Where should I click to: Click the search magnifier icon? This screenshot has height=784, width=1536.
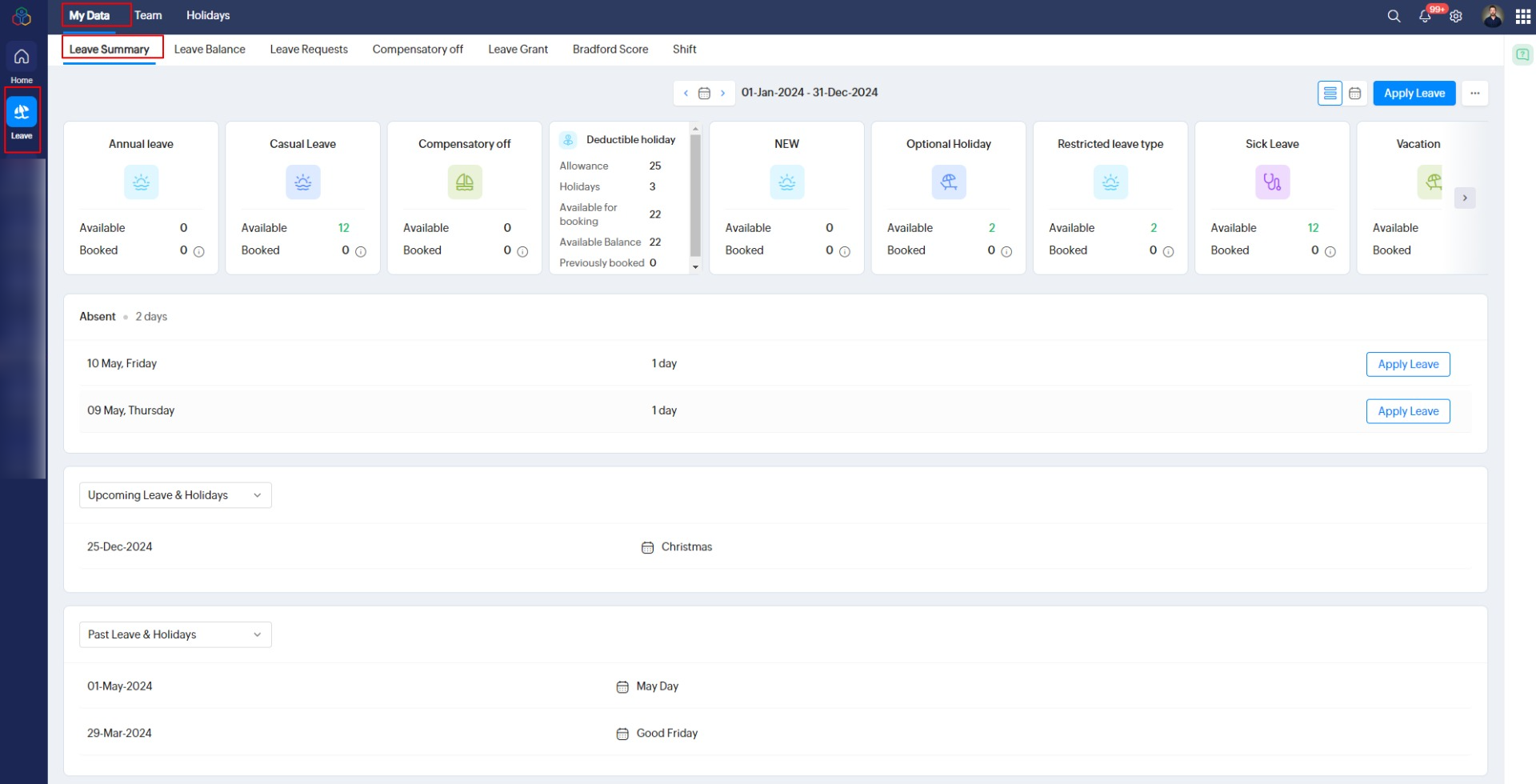click(1394, 16)
